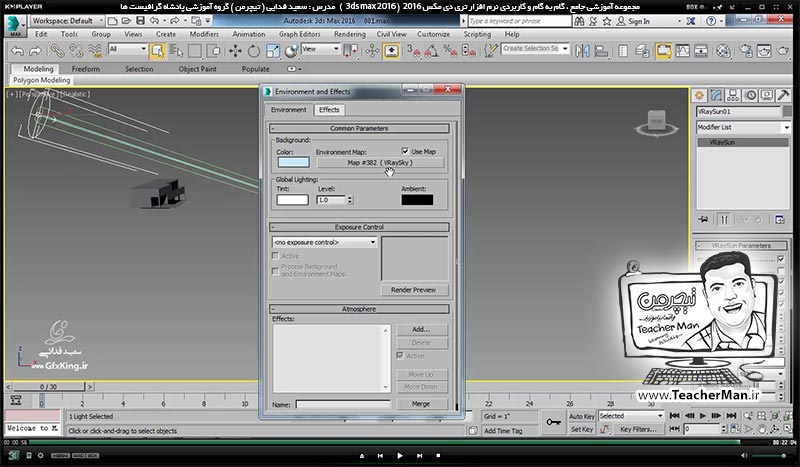Activate the Select Object tool
This screenshot has height=467, width=800.
[158, 51]
